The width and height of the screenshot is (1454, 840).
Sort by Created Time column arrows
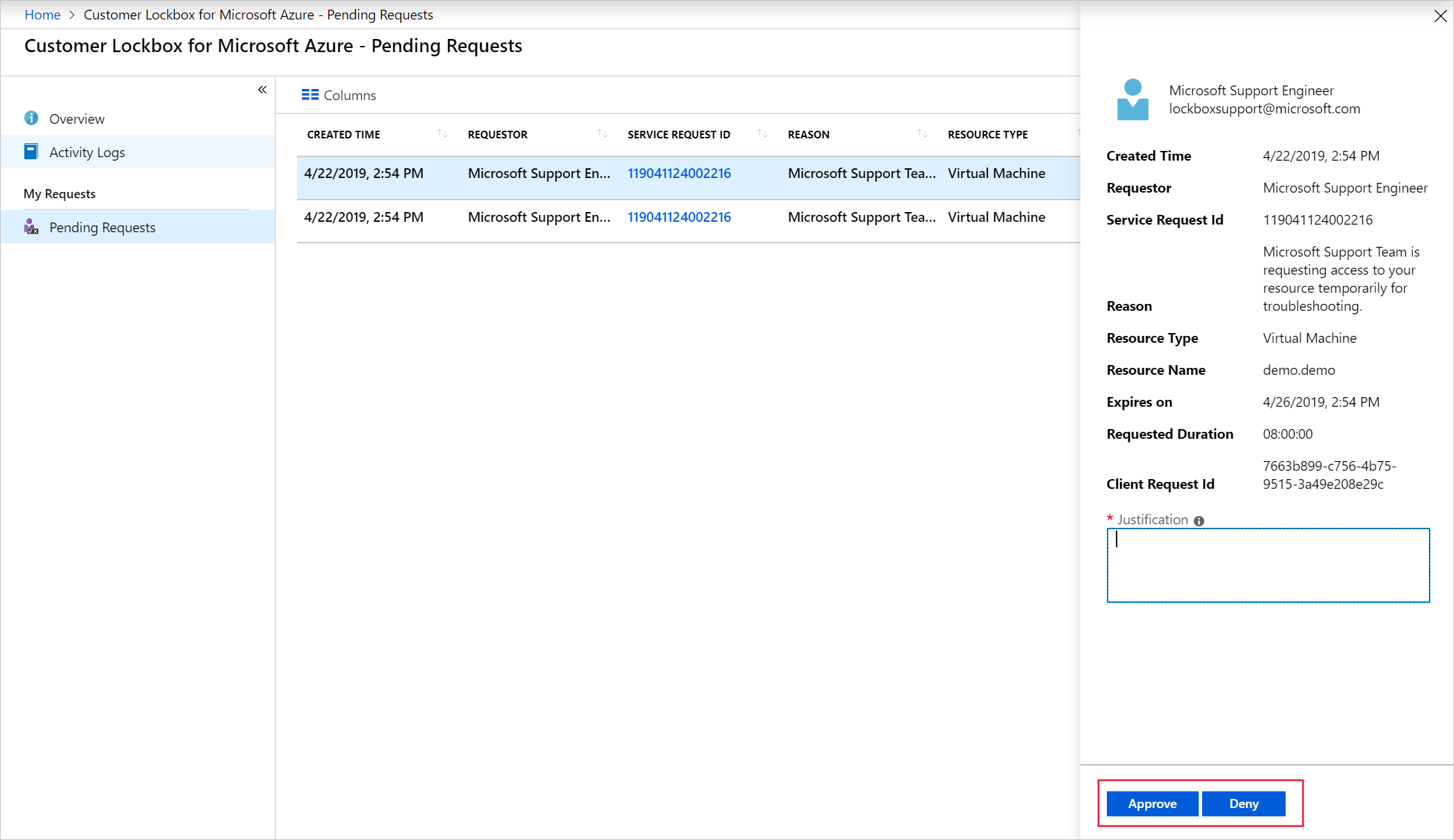[x=442, y=134]
